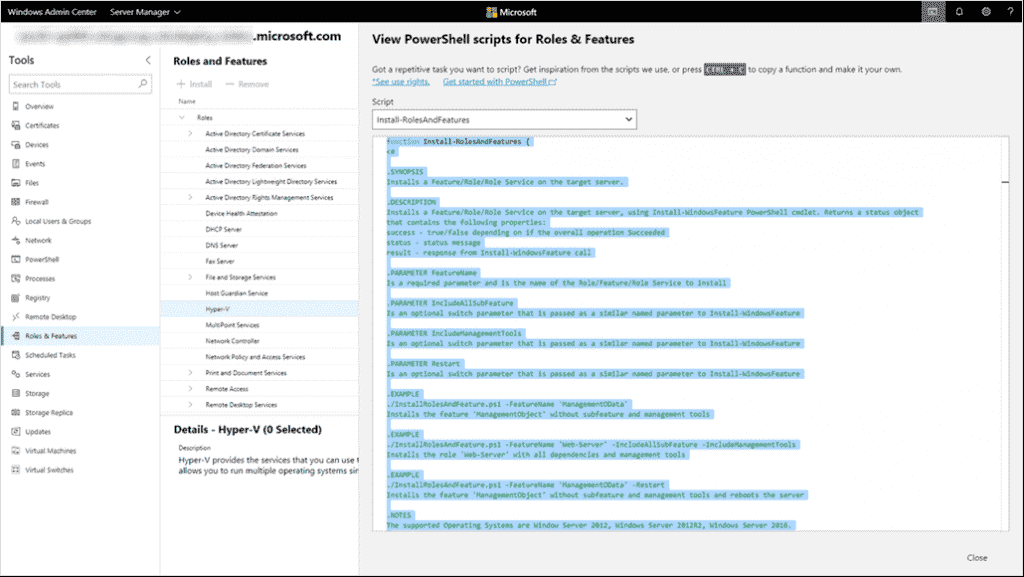Select Host Guardian Service row
The height and width of the screenshot is (577, 1024).
pos(259,293)
